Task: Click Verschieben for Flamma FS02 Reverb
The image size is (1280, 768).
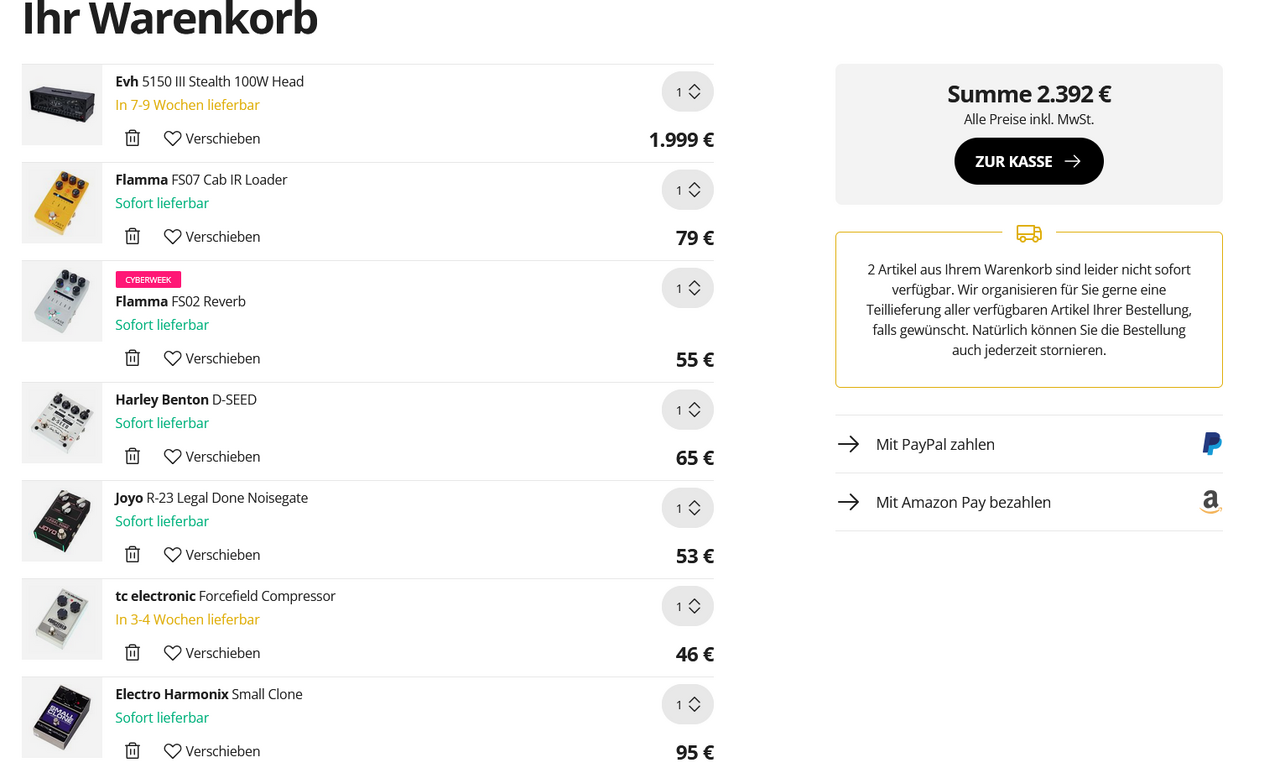Action: pyautogui.click(x=212, y=358)
